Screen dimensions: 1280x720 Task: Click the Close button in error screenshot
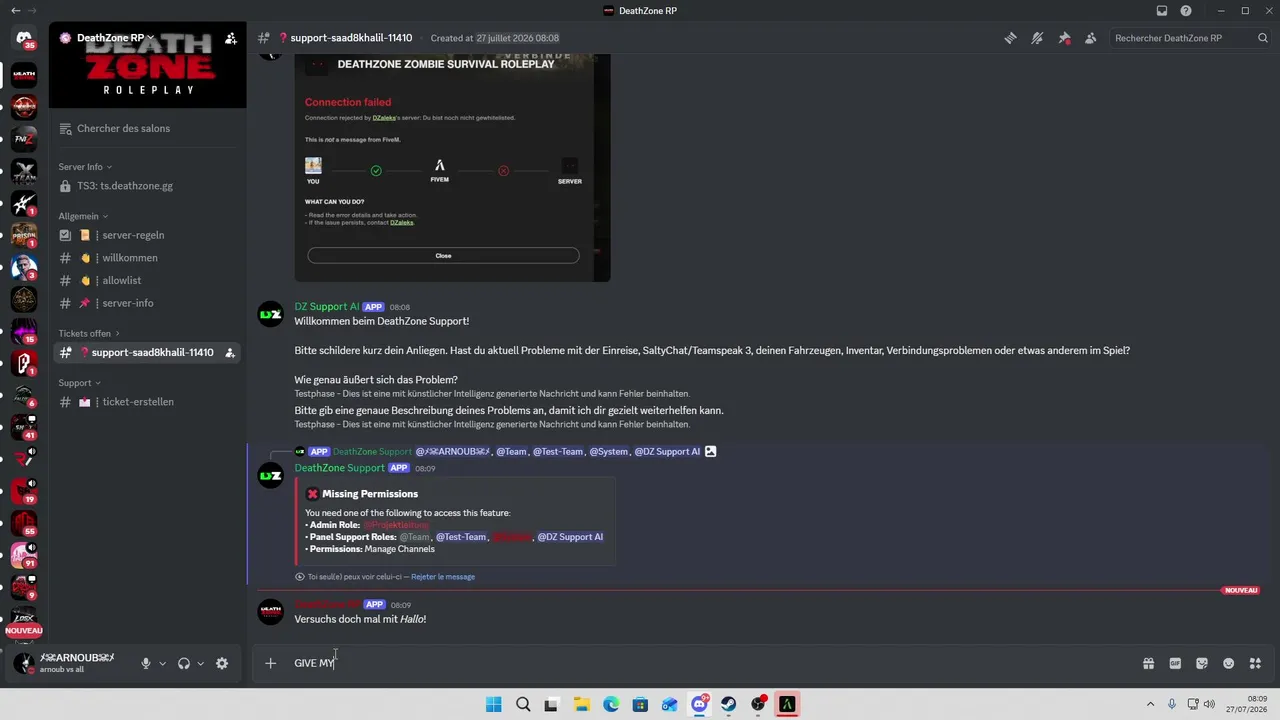pos(443,255)
